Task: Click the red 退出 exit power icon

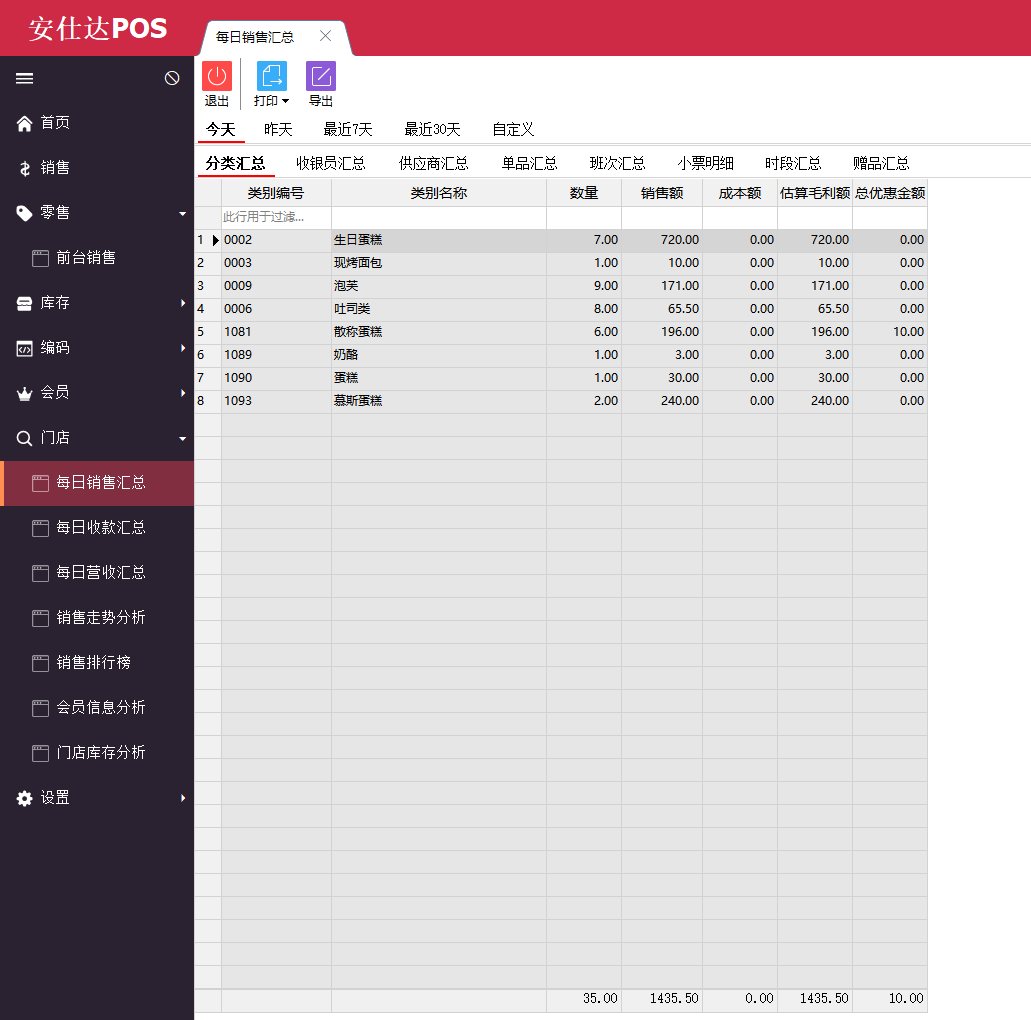Action: [217, 76]
